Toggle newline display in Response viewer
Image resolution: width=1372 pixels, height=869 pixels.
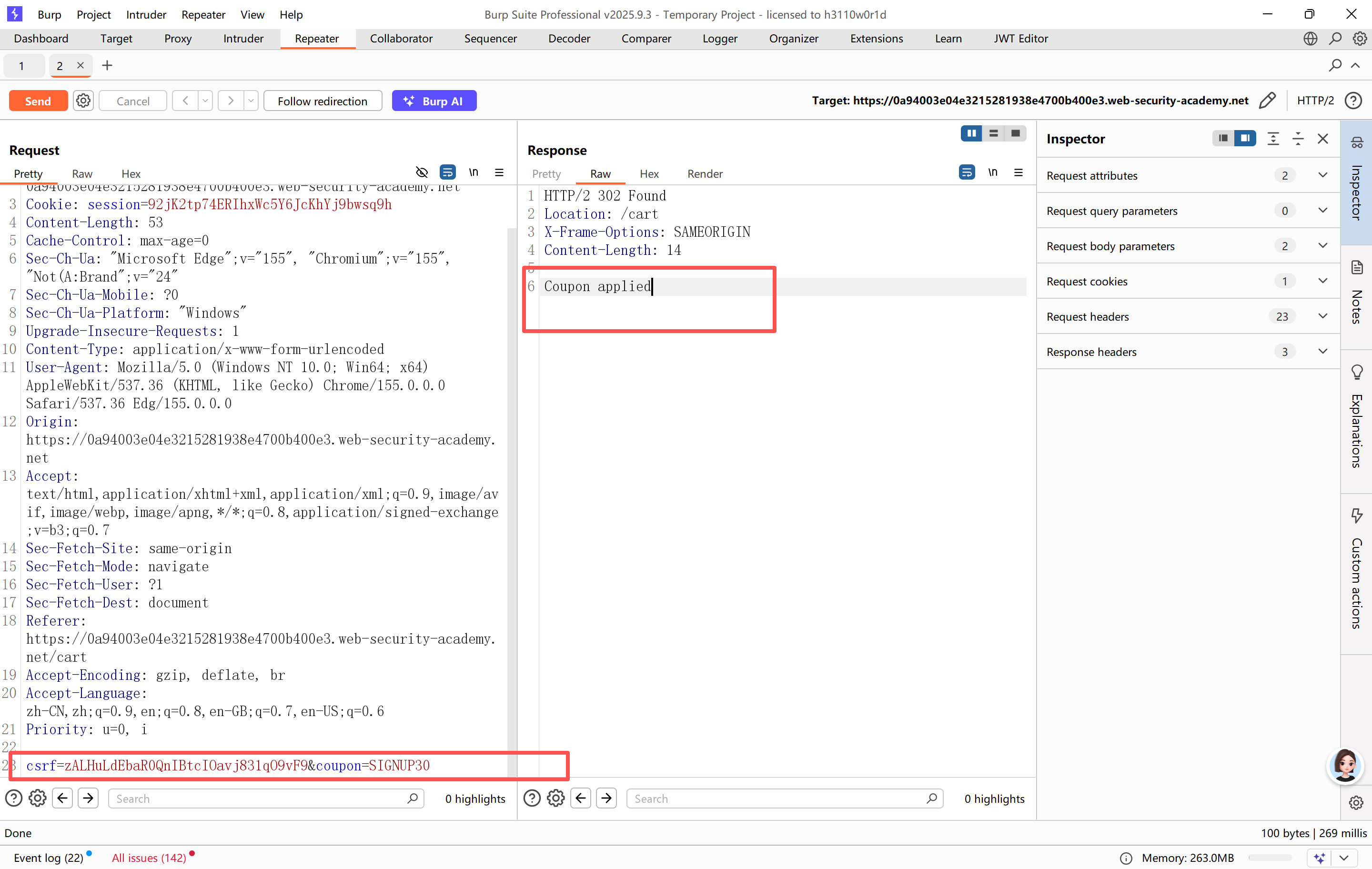992,172
